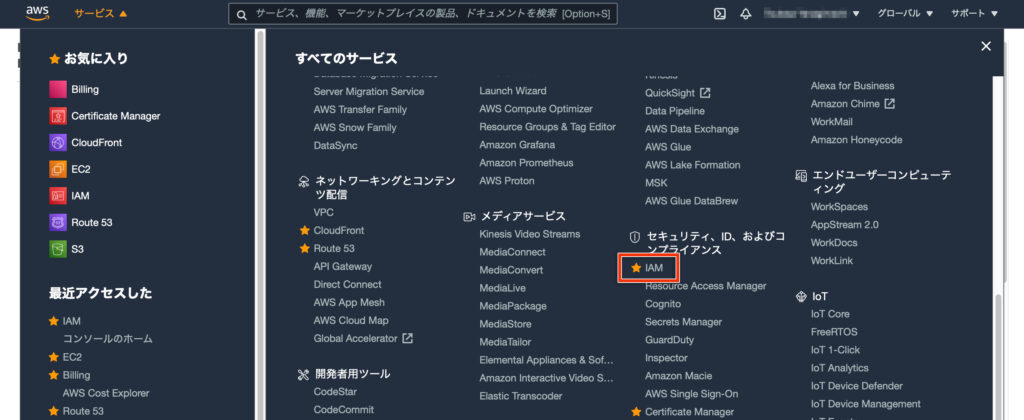
Task: Click QuickSight external link icon
Action: coord(705,93)
